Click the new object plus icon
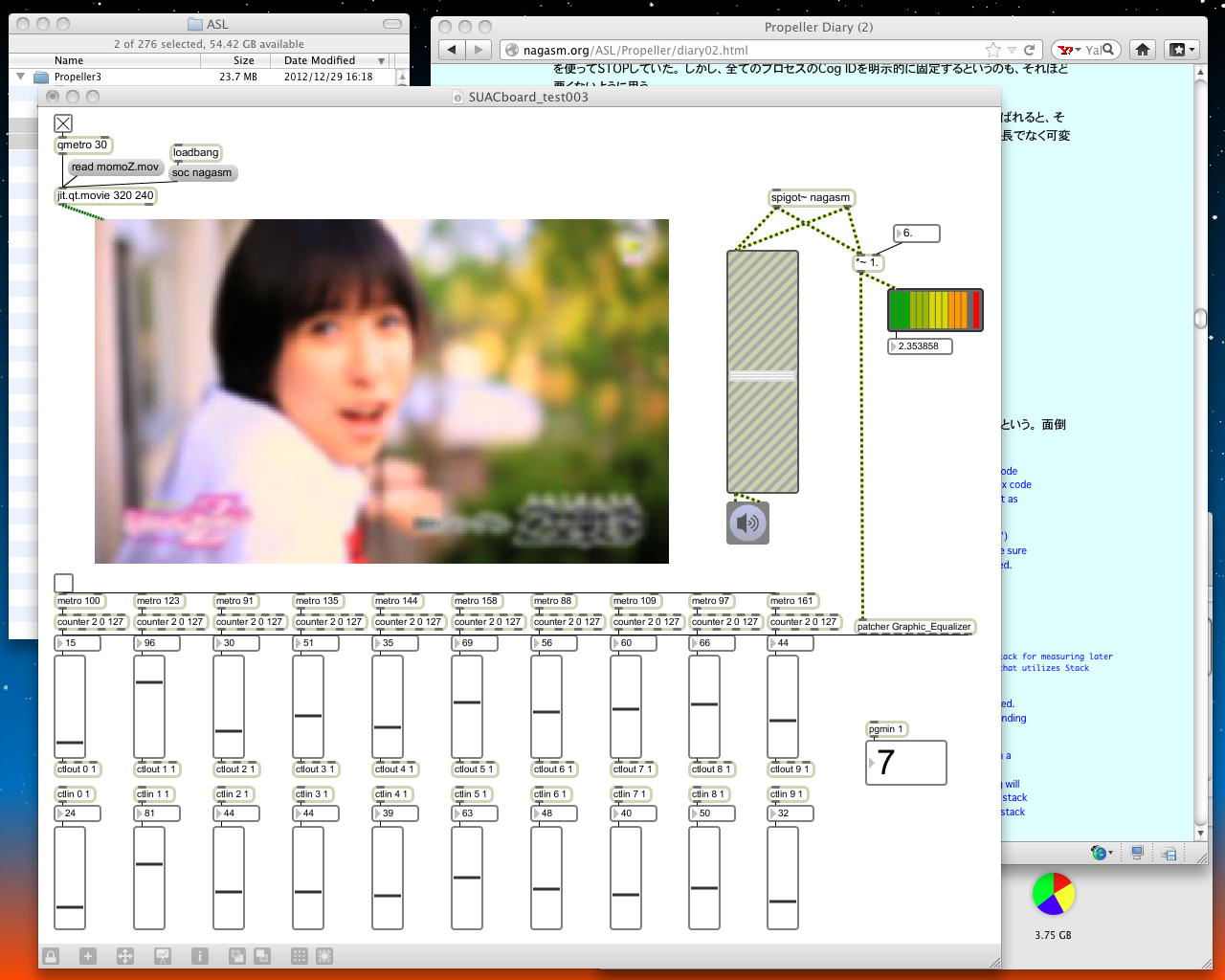This screenshot has height=980, width=1225. (87, 956)
